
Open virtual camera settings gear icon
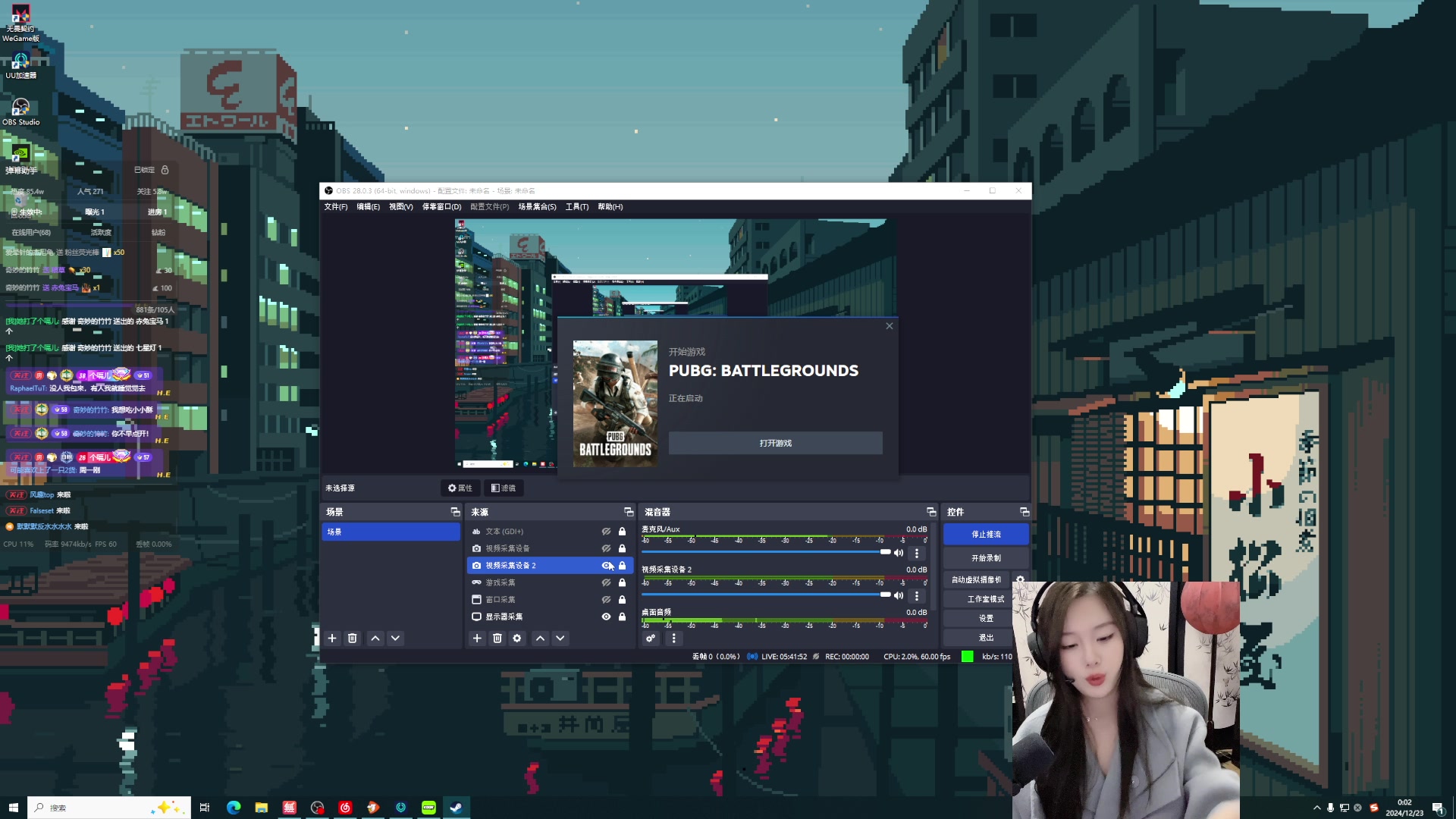[x=1020, y=579]
